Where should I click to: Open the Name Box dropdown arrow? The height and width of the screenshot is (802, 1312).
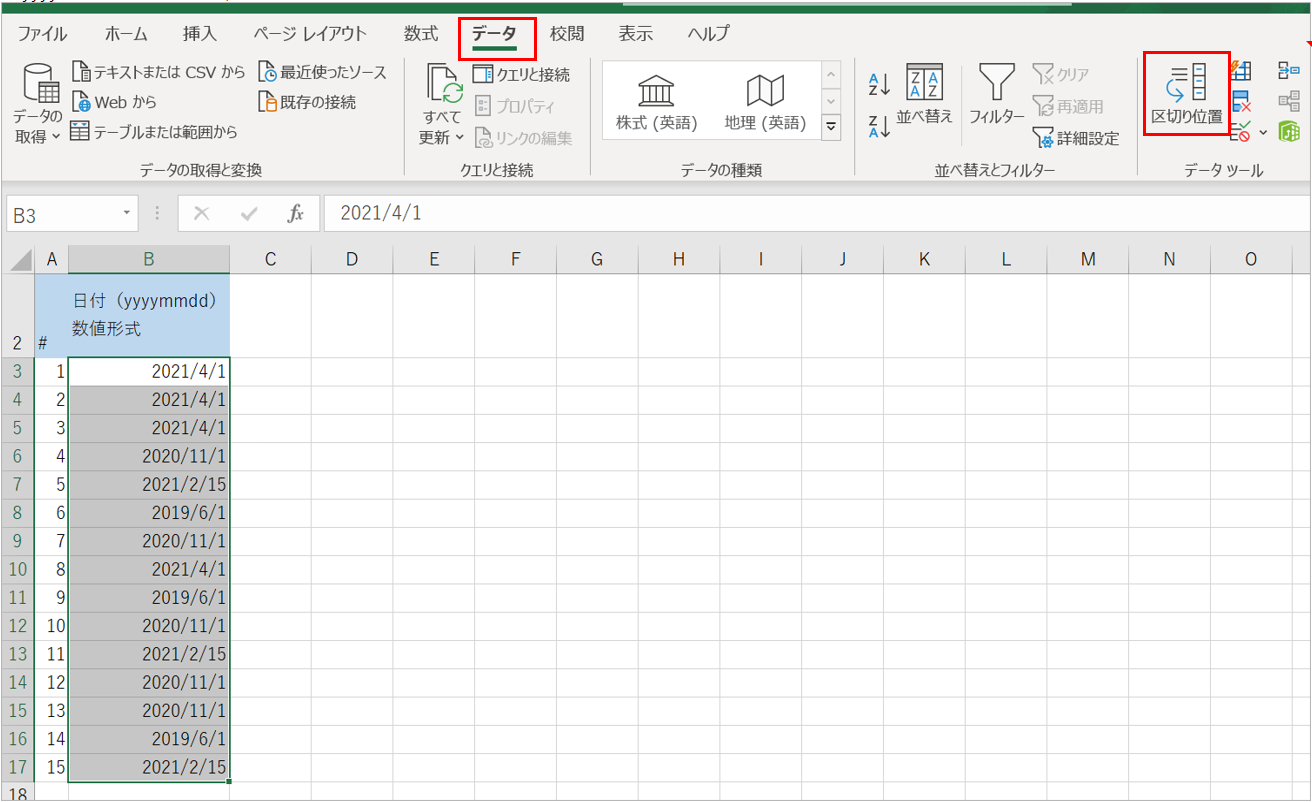point(127,213)
